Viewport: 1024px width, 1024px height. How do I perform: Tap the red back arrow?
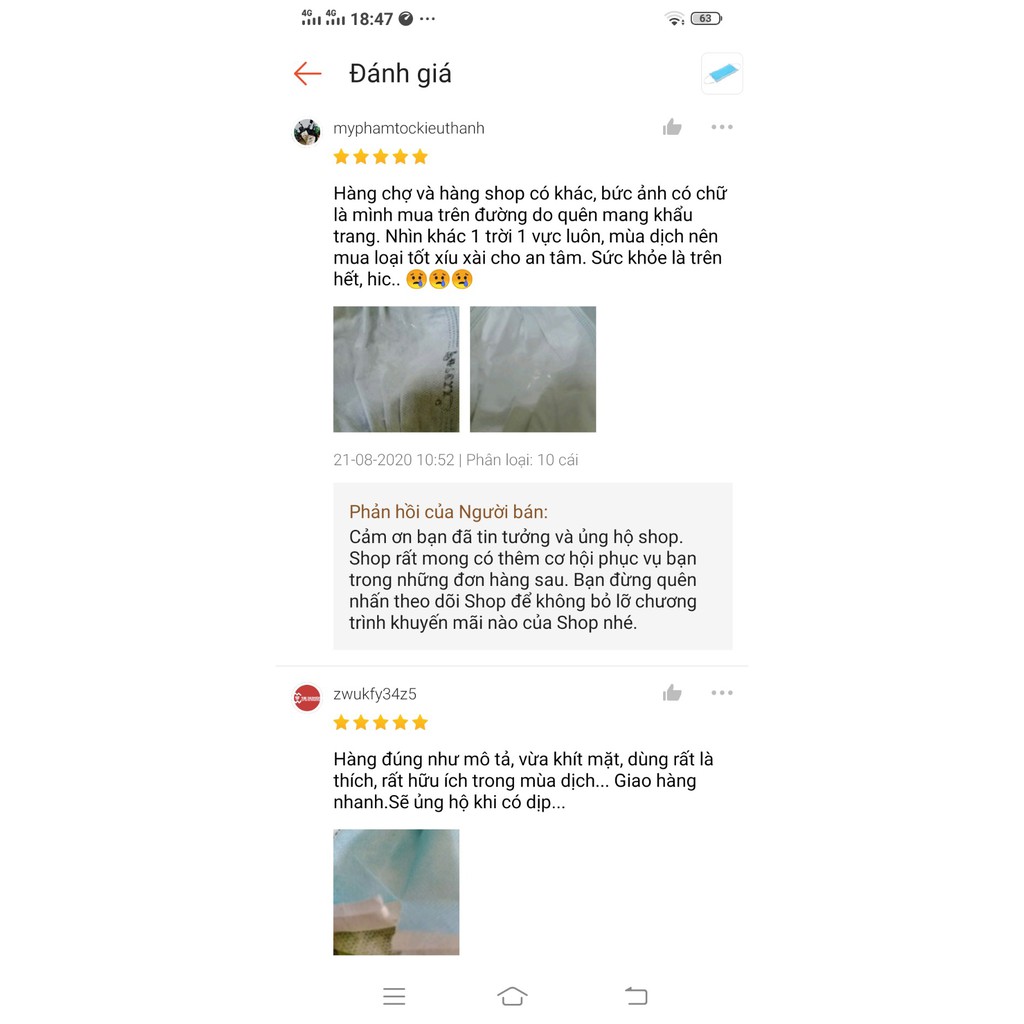(308, 74)
